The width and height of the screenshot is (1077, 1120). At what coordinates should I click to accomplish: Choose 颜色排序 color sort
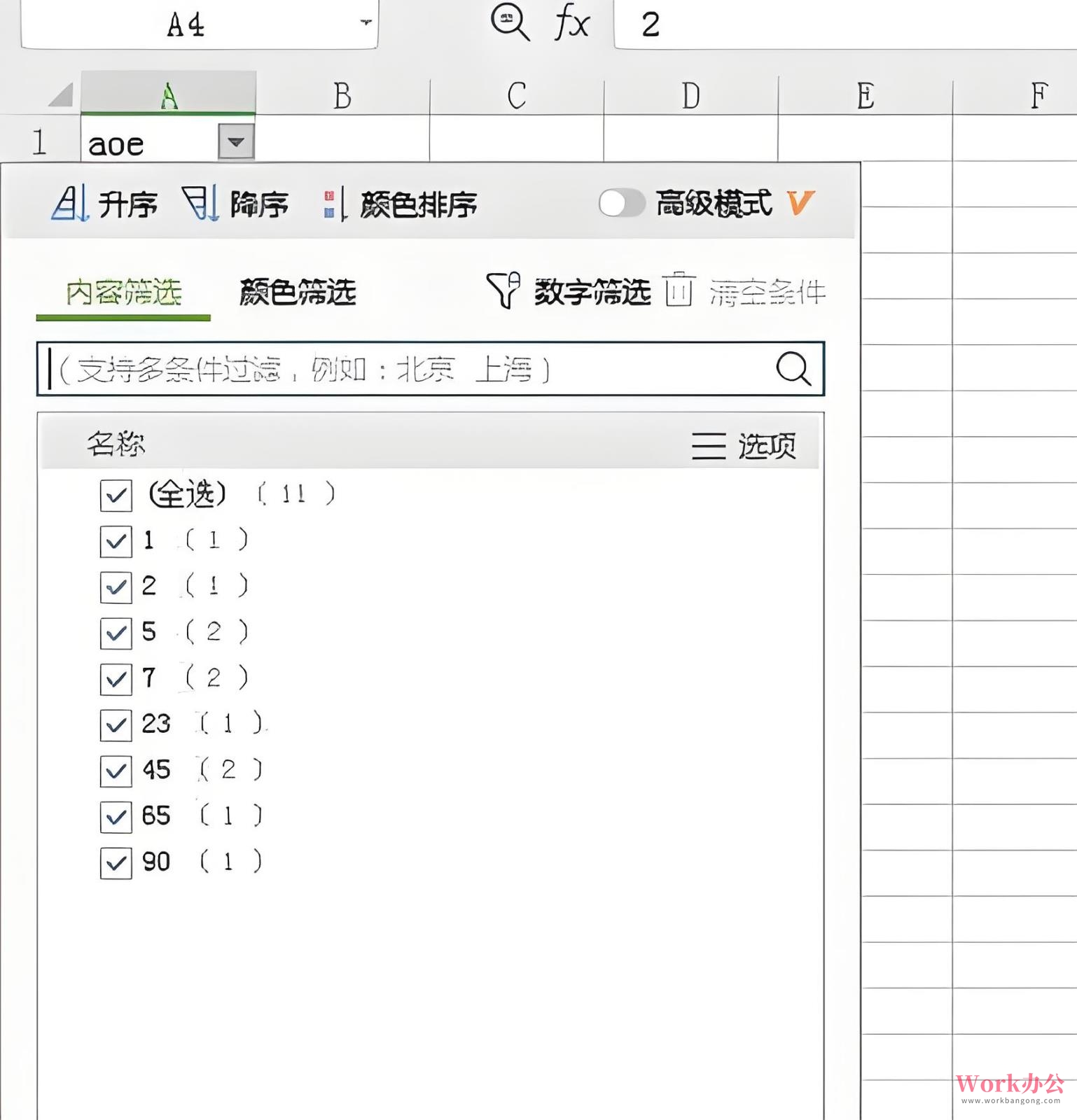[x=400, y=204]
